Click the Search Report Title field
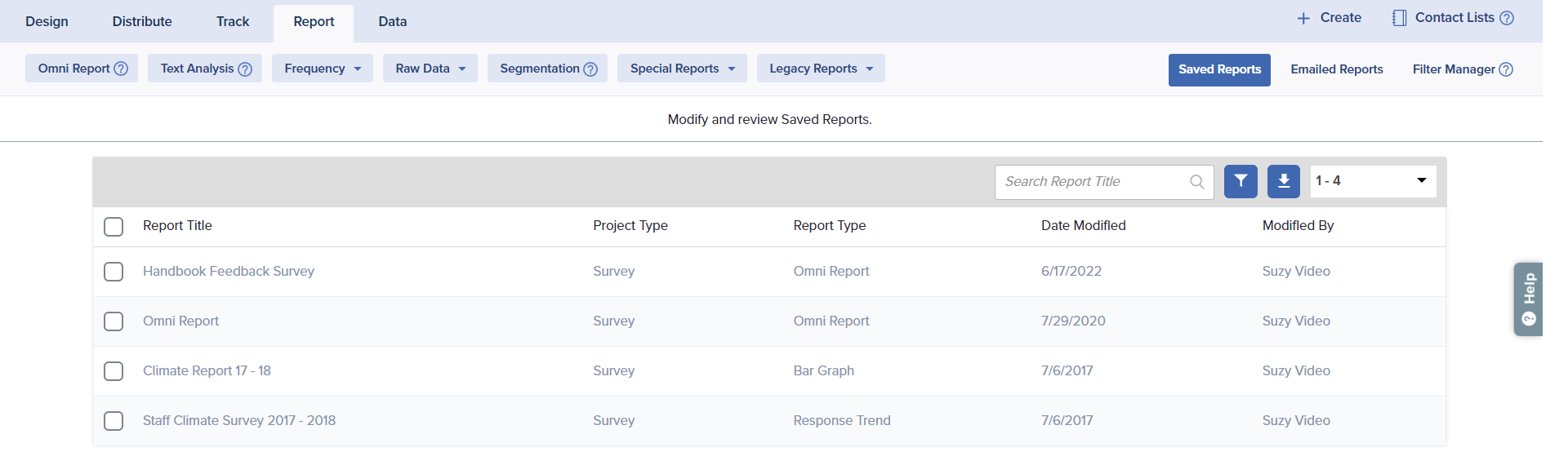The height and width of the screenshot is (452, 1568). click(1090, 182)
